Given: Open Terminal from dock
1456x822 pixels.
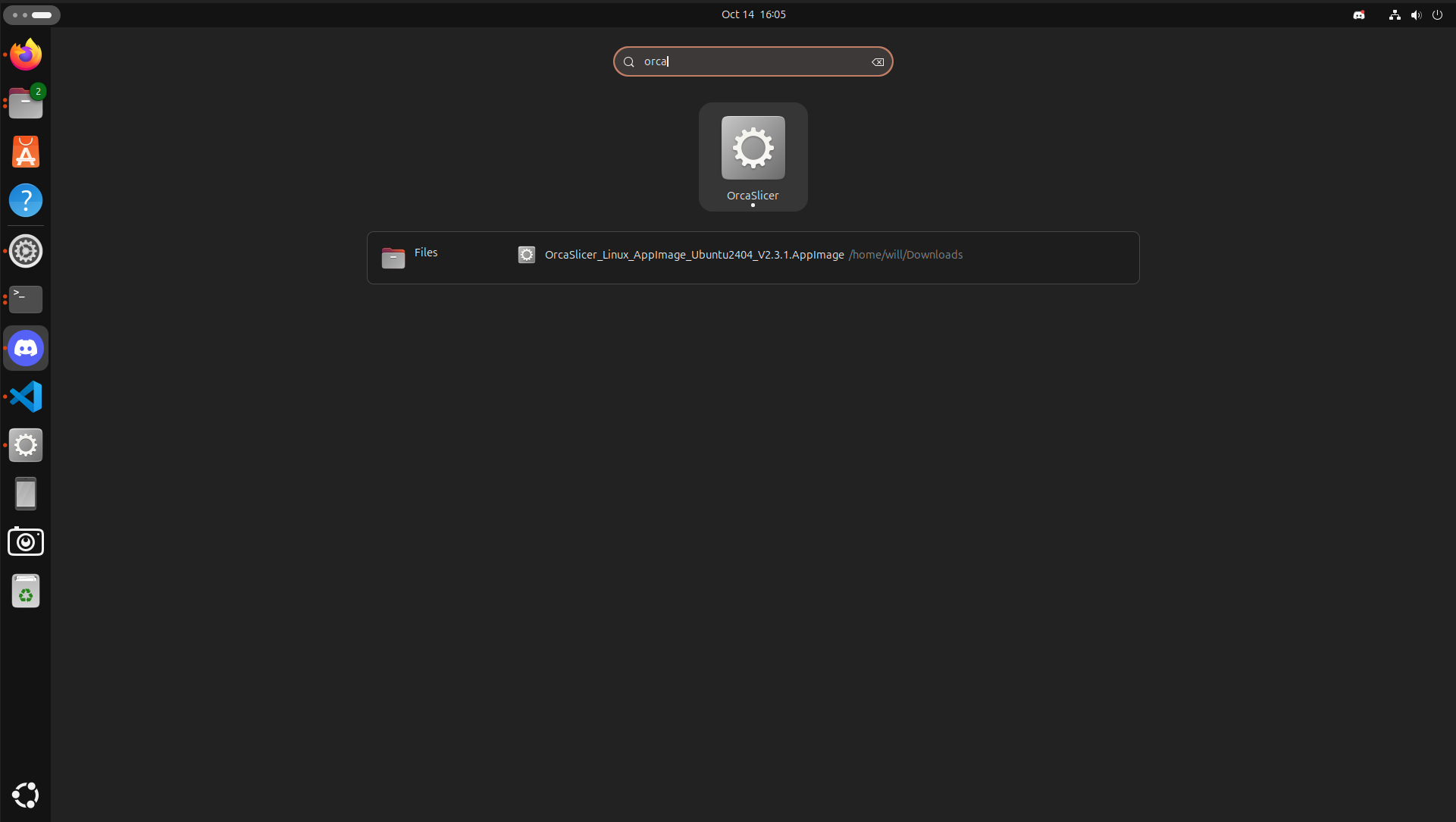Looking at the screenshot, I should pyautogui.click(x=26, y=300).
